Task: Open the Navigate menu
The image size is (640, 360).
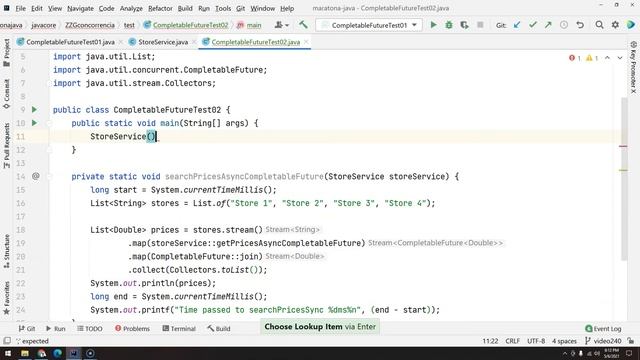Action: tap(80, 8)
